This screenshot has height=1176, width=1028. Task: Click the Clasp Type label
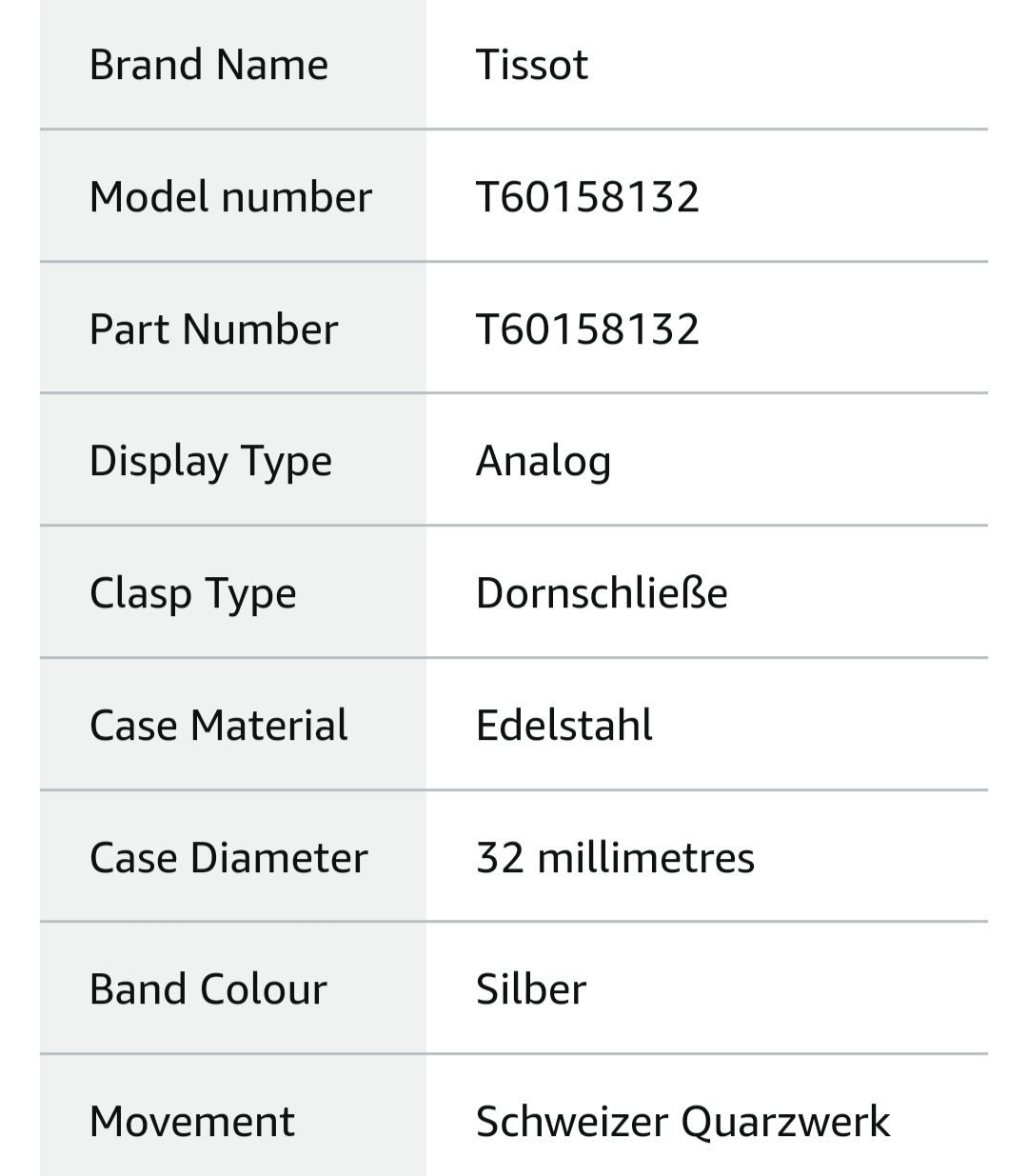[x=192, y=593]
